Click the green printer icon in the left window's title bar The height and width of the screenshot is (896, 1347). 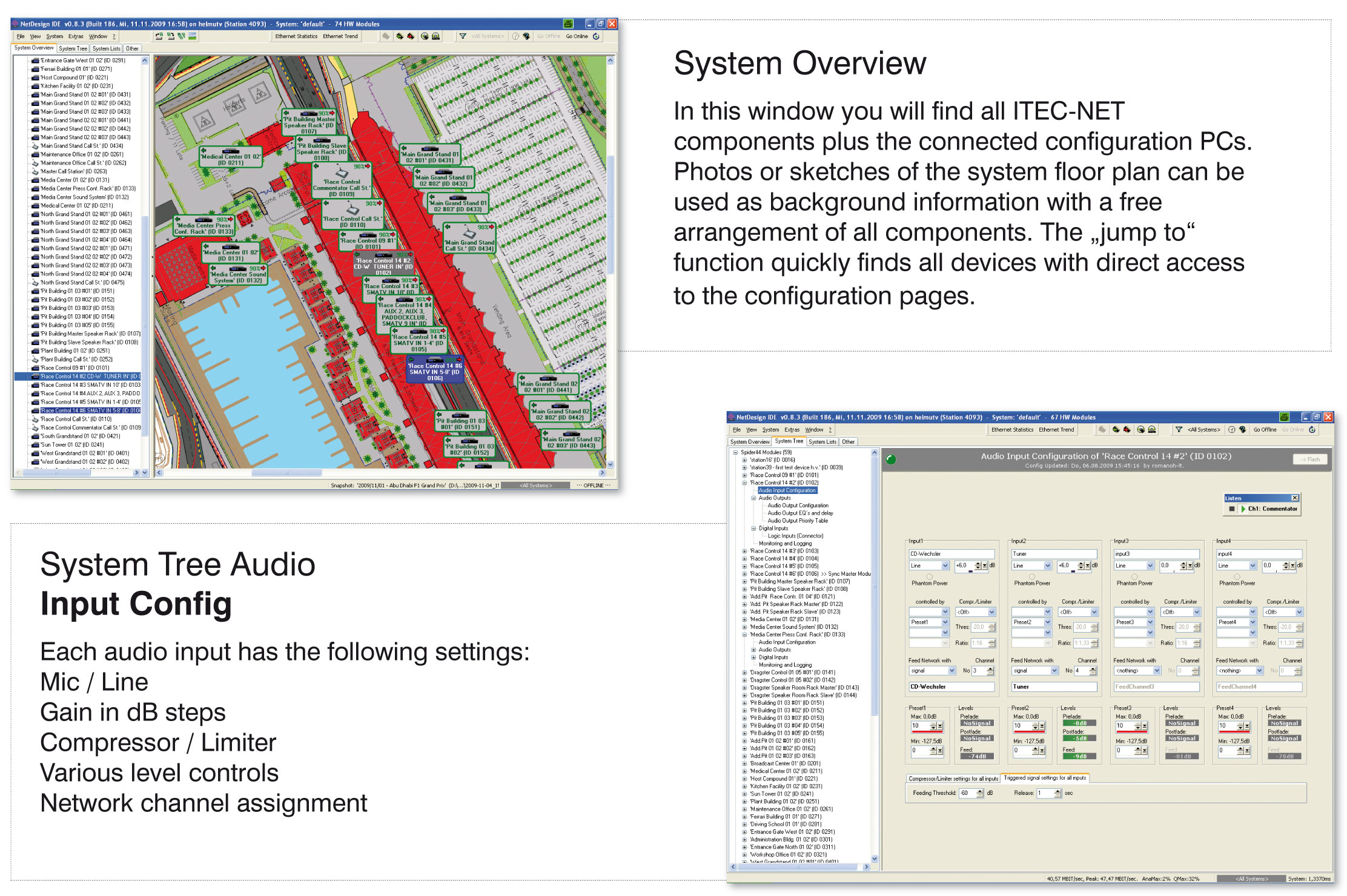pyautogui.click(x=568, y=24)
